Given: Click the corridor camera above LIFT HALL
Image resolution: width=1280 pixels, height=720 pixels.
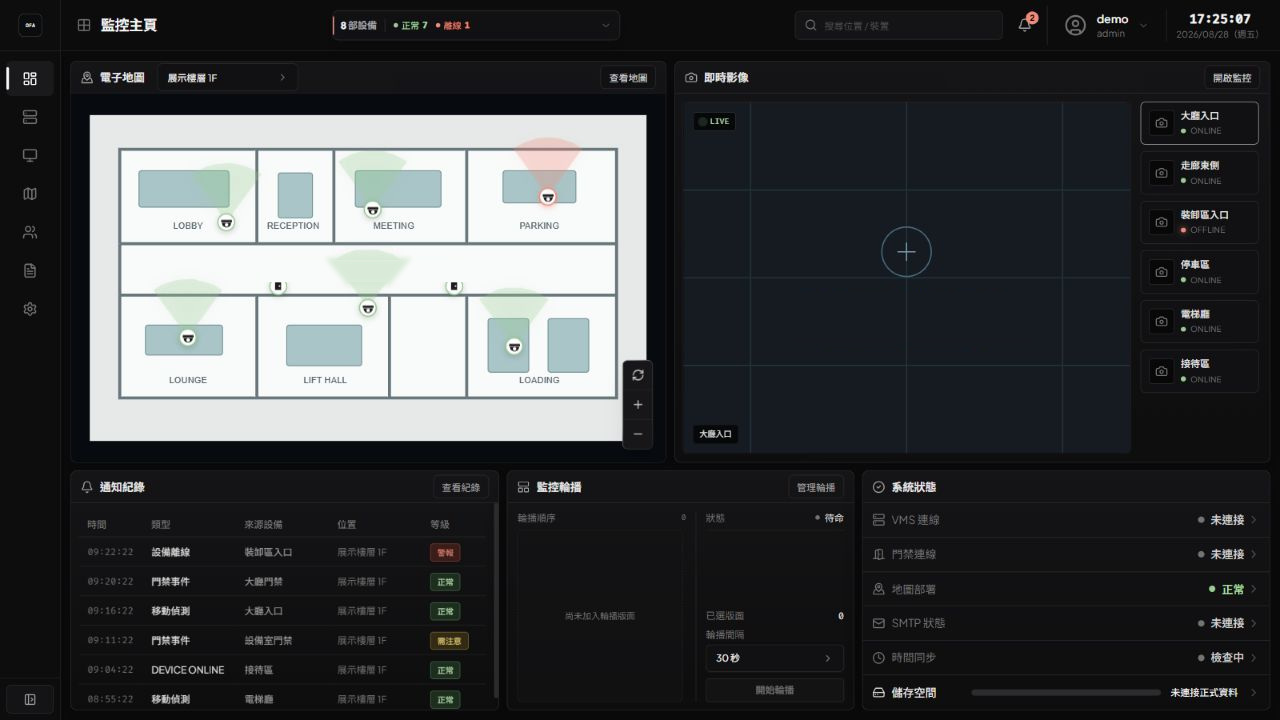Looking at the screenshot, I should tap(368, 307).
